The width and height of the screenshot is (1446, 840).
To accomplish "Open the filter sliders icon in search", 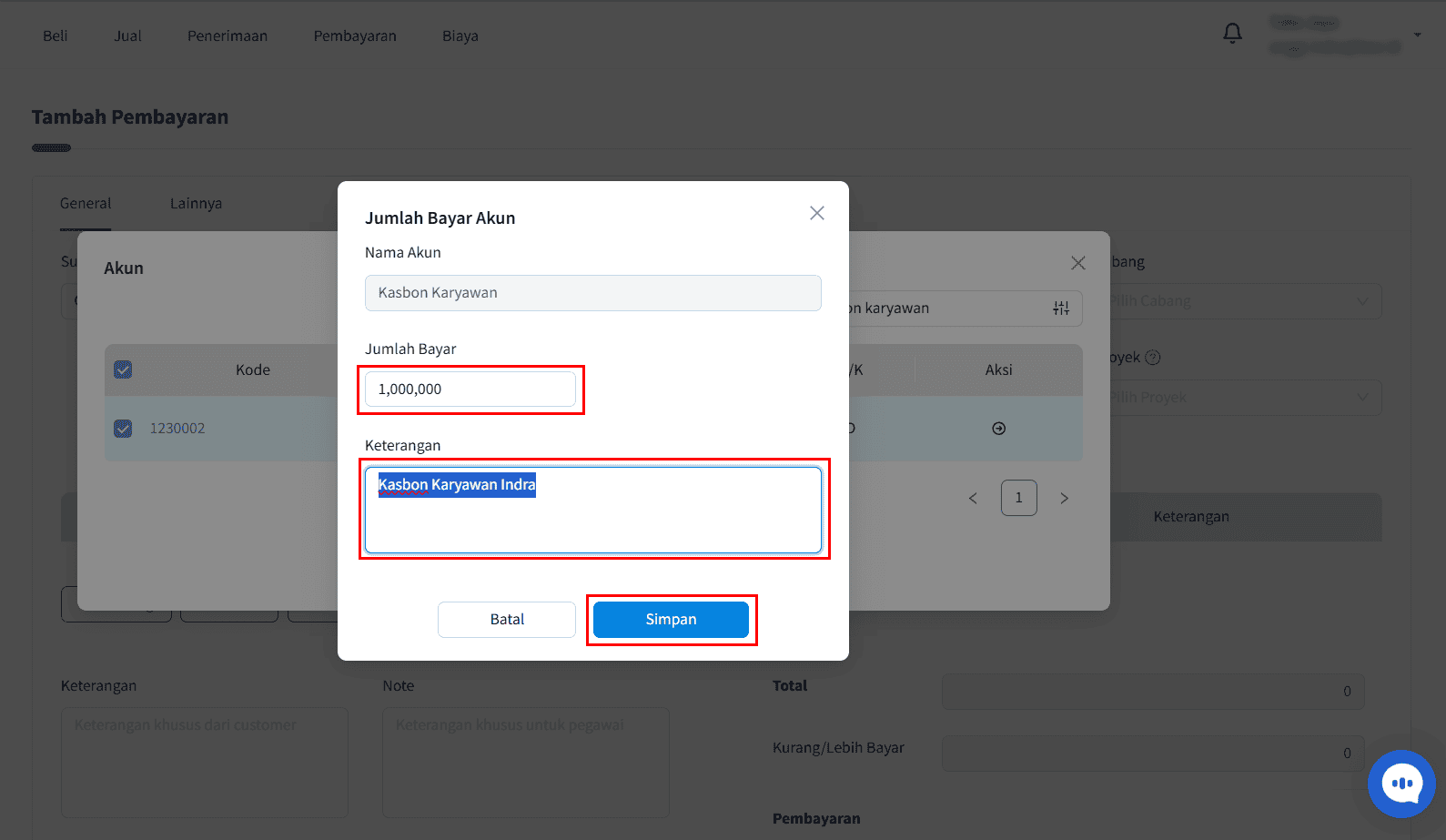I will point(1061,309).
